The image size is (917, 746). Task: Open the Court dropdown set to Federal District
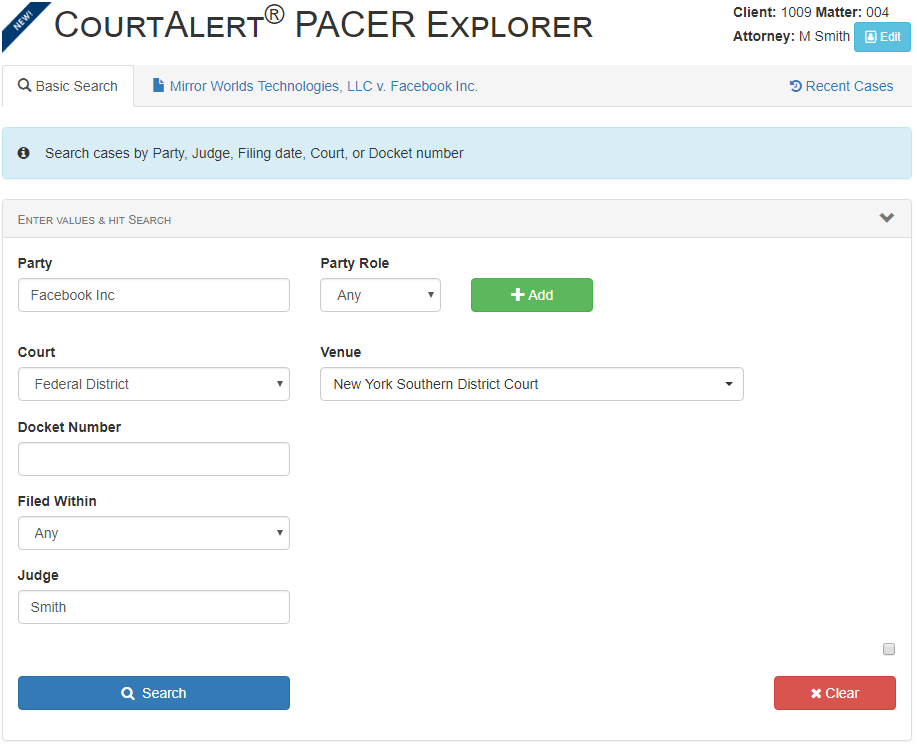click(x=154, y=384)
